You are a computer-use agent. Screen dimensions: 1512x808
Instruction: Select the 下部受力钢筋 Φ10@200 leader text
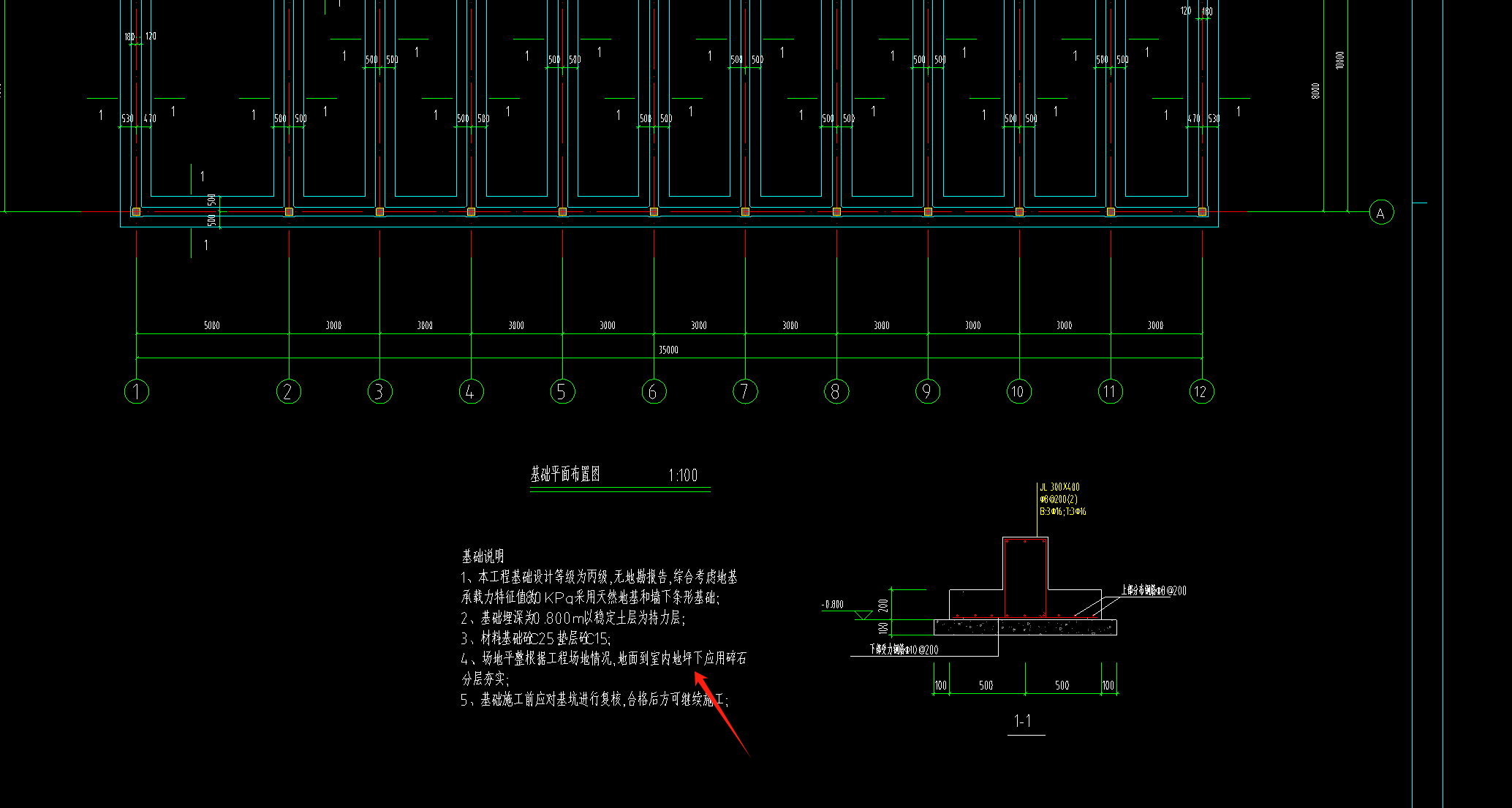[x=904, y=649]
